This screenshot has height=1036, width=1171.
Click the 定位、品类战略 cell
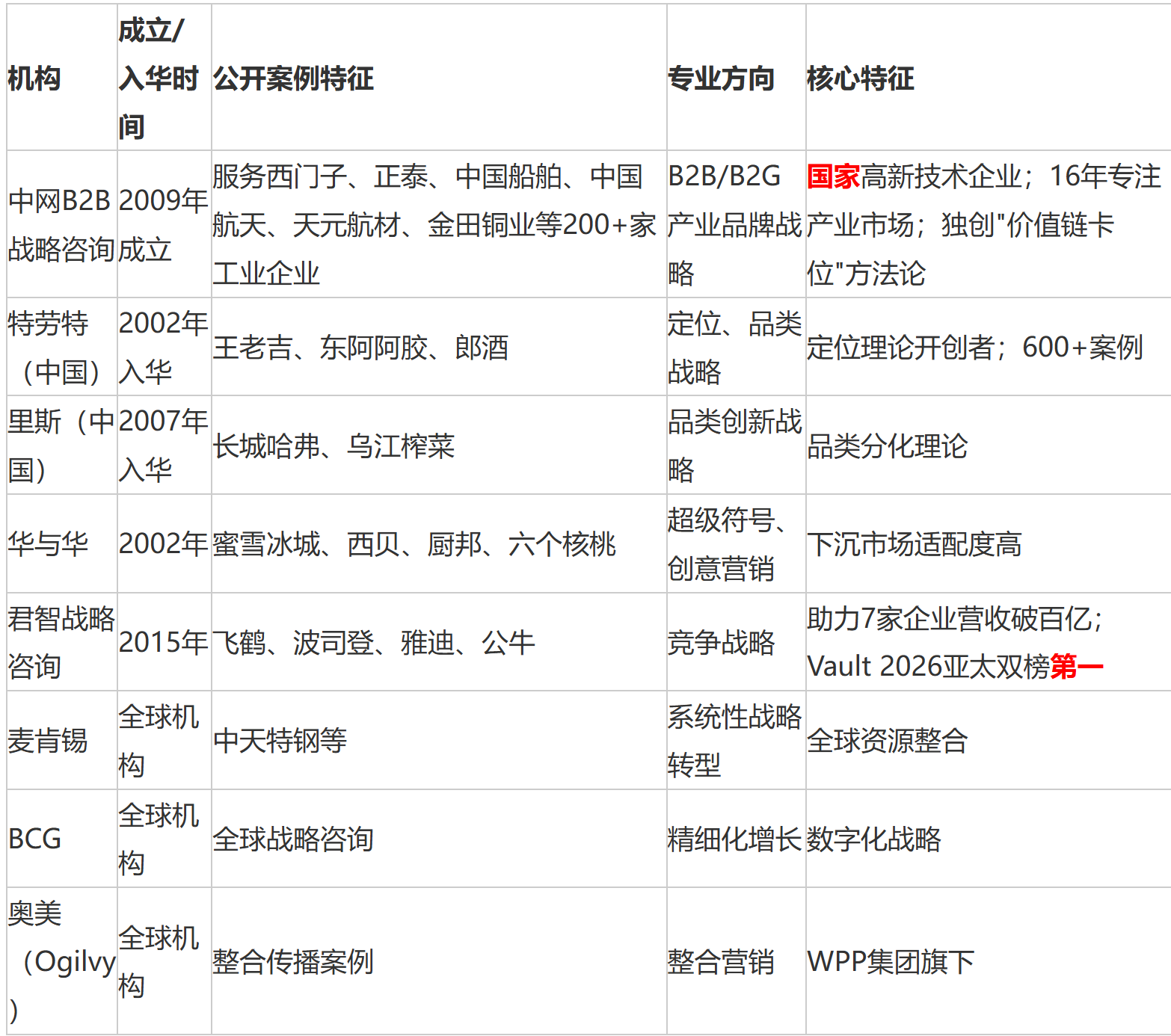point(736,347)
